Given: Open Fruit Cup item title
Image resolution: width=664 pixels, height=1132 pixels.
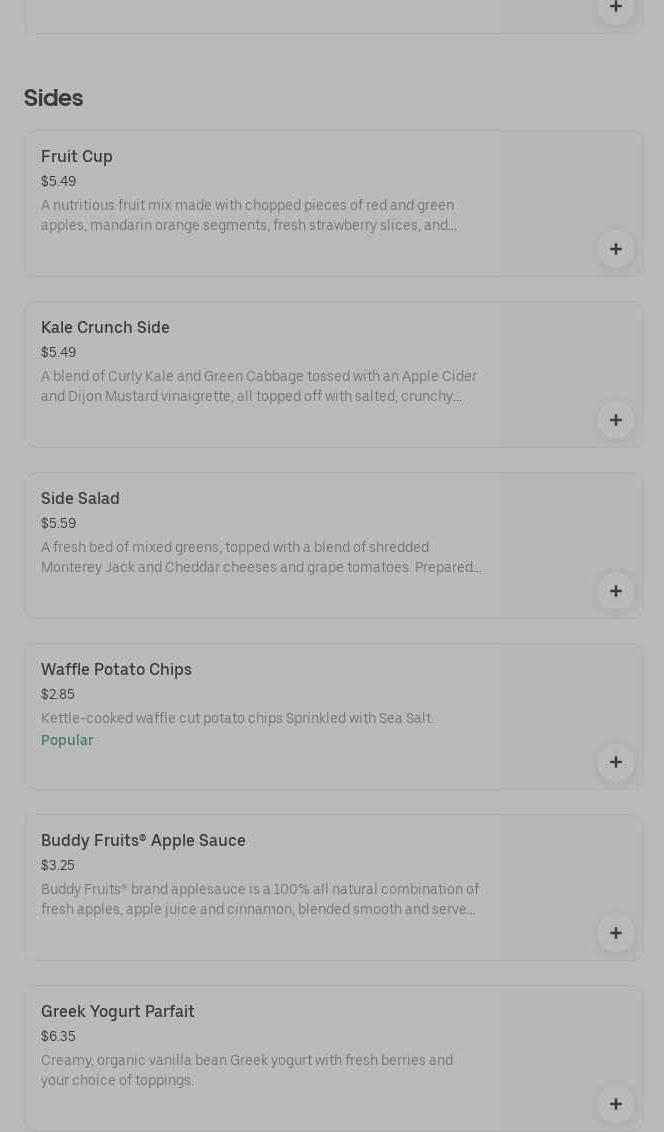Looking at the screenshot, I should (77, 156).
